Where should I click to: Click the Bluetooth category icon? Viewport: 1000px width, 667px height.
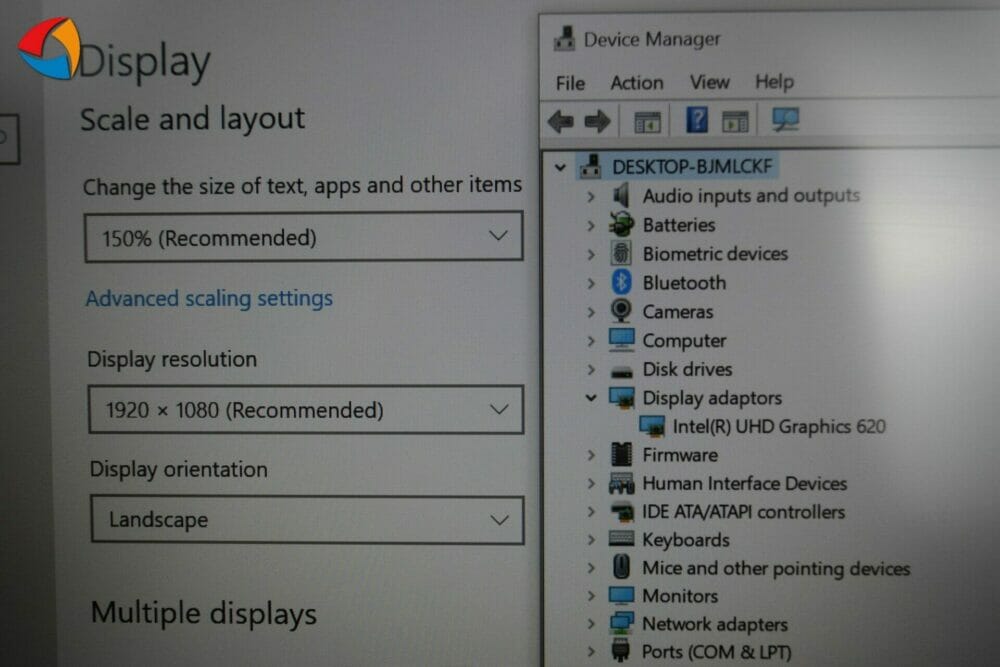621,282
